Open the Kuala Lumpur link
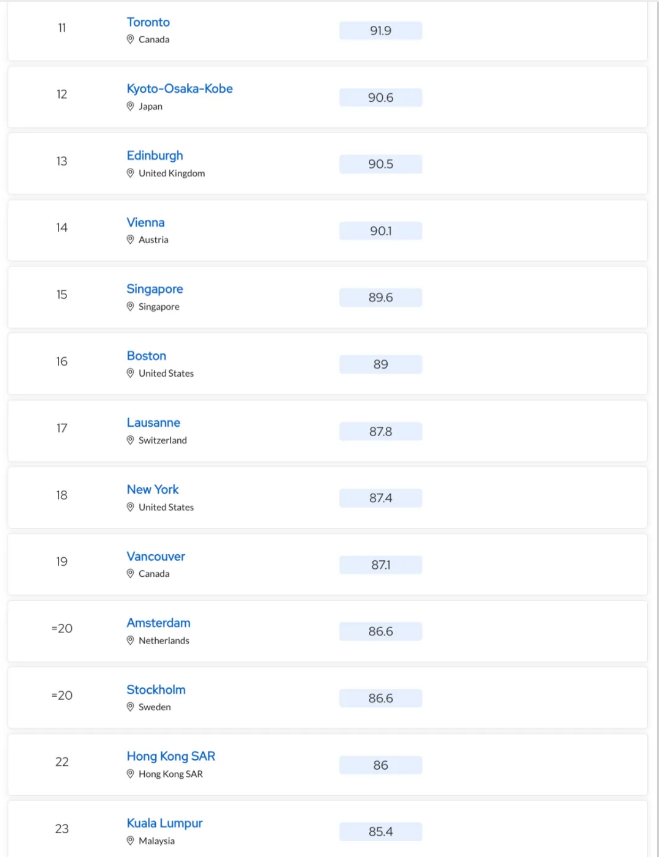This screenshot has width=659, height=857. 164,823
